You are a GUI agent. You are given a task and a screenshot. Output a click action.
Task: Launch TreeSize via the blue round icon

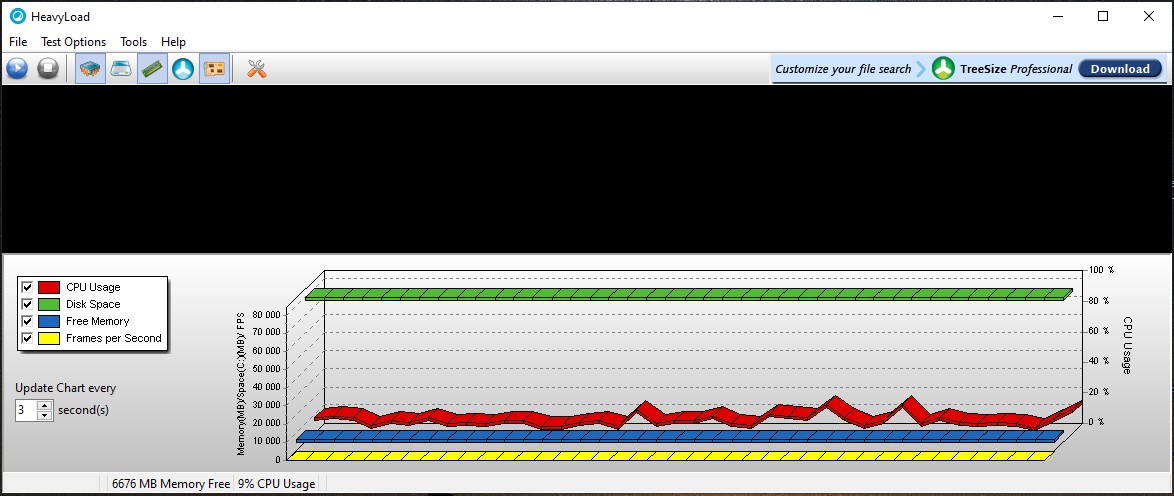click(x=182, y=69)
